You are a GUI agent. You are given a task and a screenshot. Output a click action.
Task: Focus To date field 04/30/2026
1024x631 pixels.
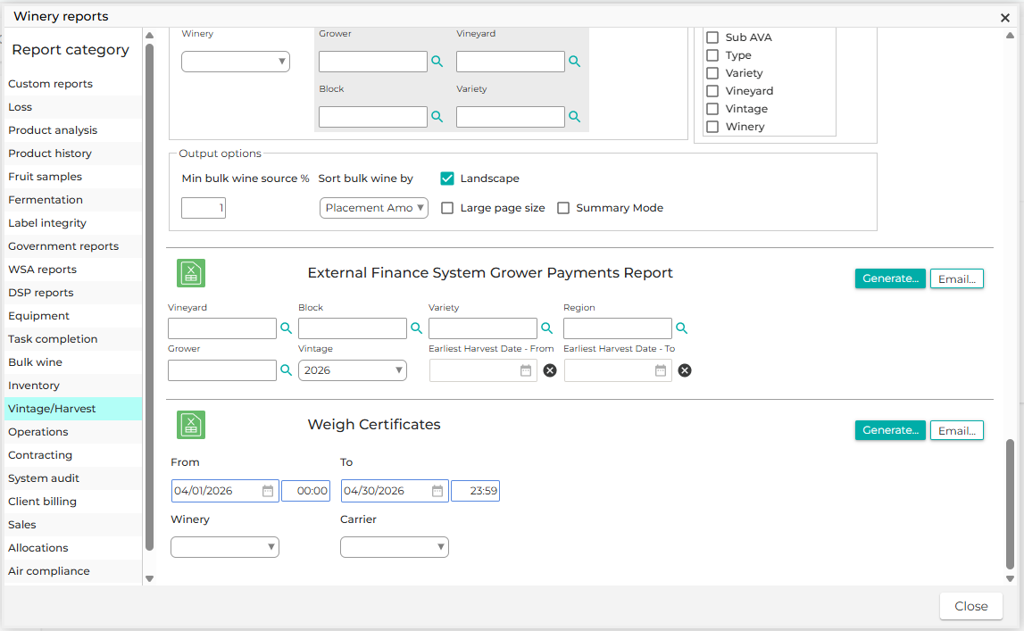coord(394,491)
